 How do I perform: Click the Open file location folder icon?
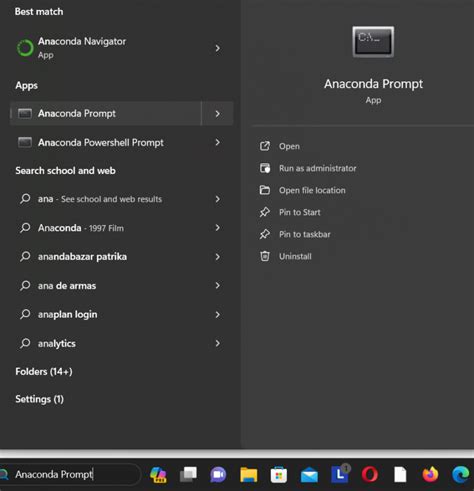coord(265,190)
